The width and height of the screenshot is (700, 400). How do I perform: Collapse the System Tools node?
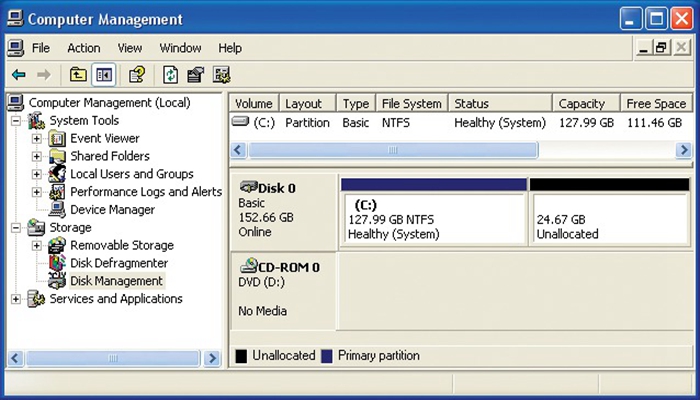pyautogui.click(x=16, y=121)
